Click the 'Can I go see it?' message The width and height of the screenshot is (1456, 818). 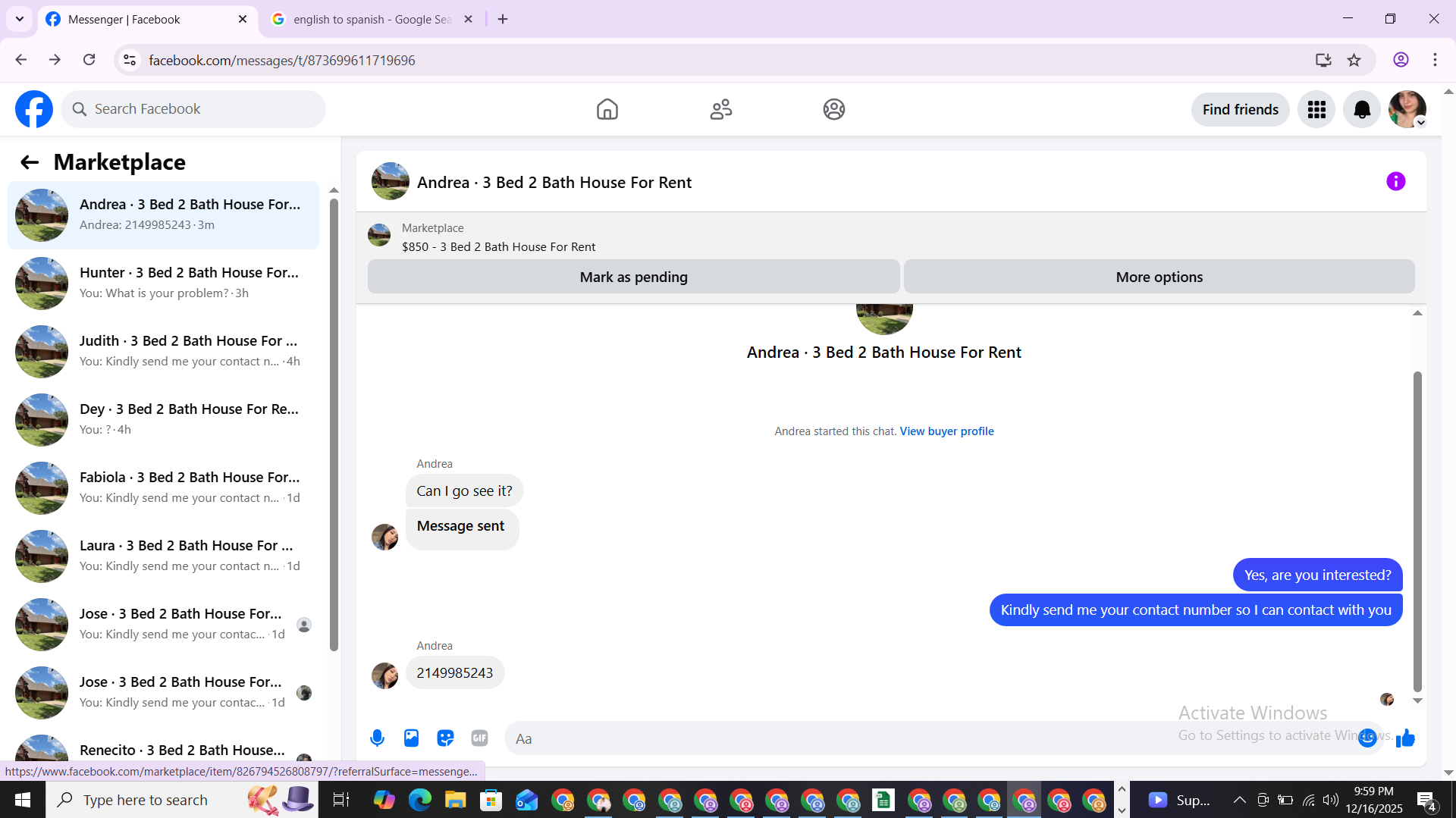point(464,491)
